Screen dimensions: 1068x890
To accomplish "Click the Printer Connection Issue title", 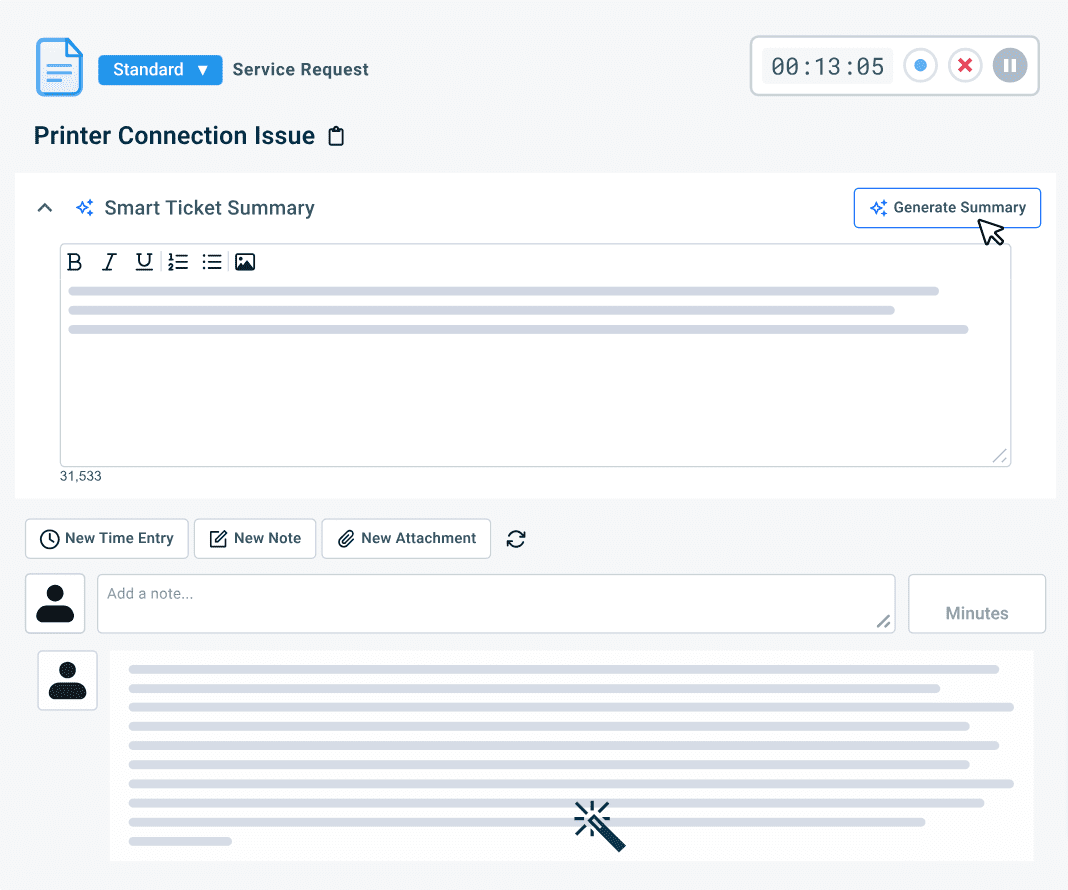I will pyautogui.click(x=174, y=136).
